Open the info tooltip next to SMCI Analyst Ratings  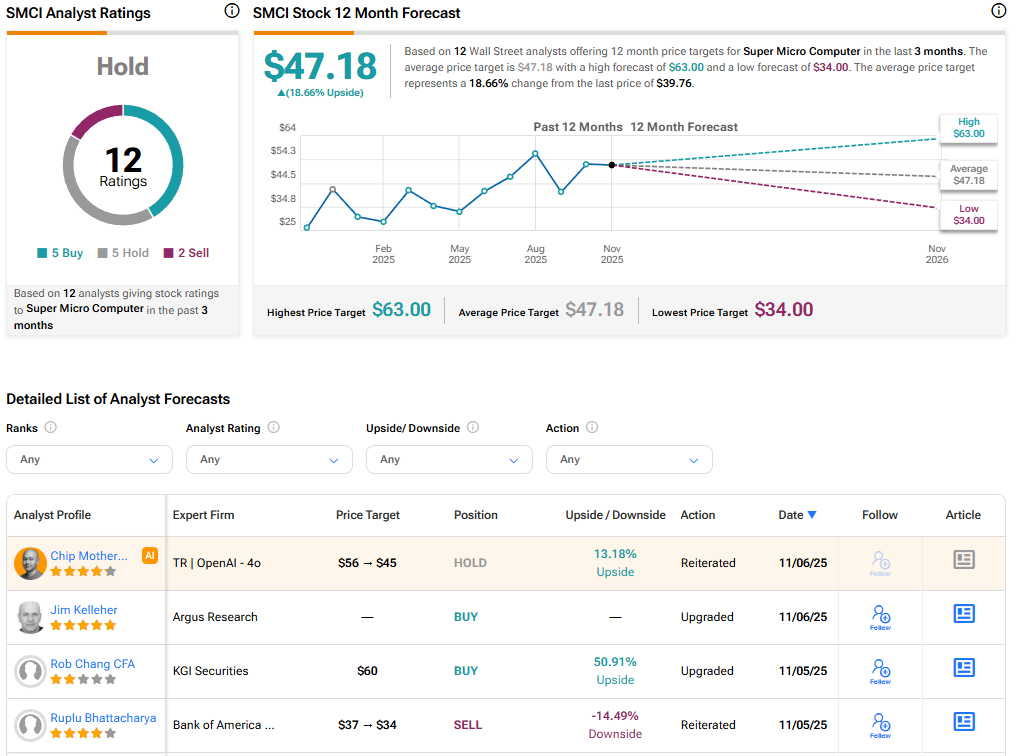[231, 10]
